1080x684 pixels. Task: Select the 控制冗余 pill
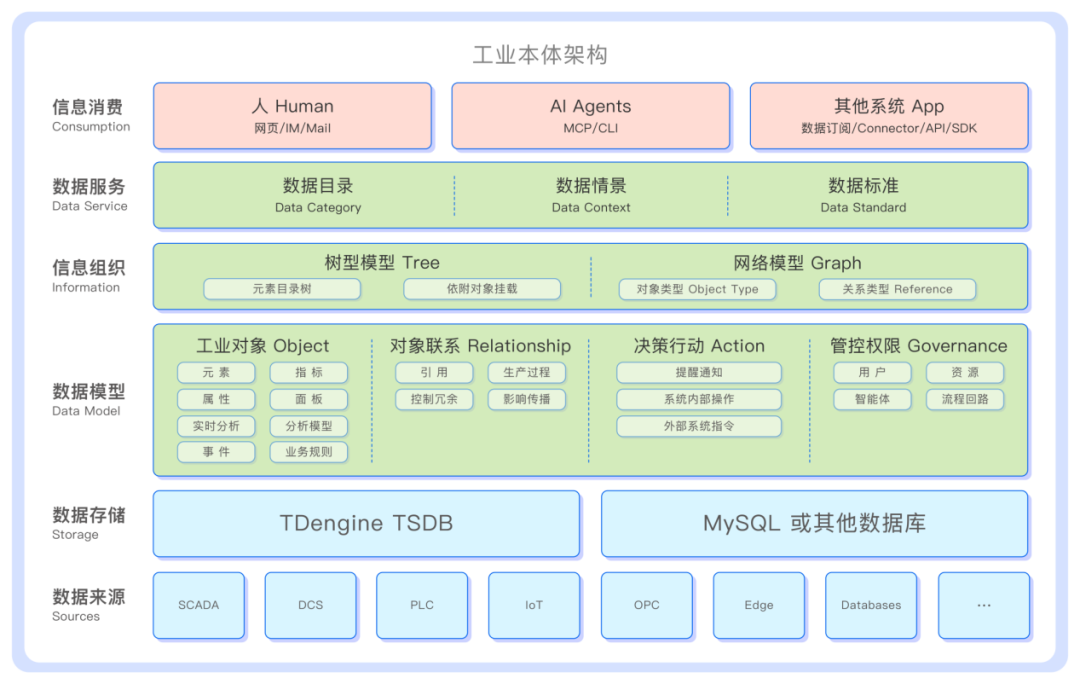click(x=434, y=400)
